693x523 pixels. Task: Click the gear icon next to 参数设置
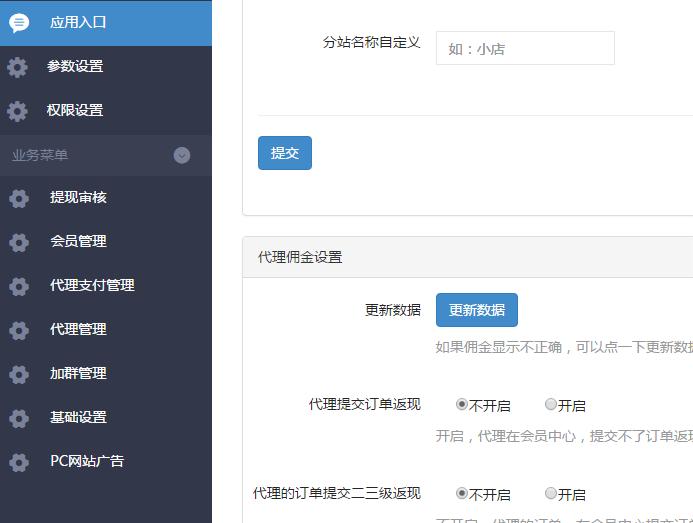click(17, 67)
